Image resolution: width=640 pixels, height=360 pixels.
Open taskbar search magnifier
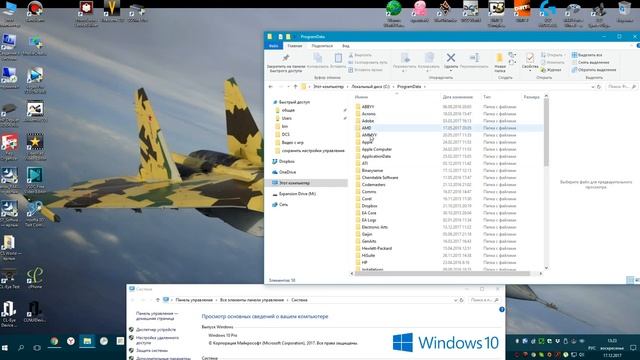(x=21, y=348)
